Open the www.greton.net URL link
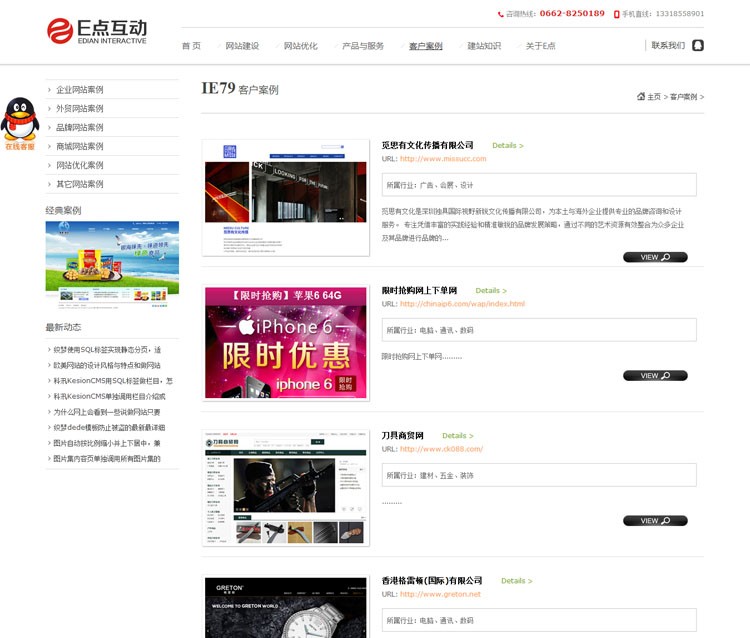Image resolution: width=750 pixels, height=638 pixels. point(440,594)
